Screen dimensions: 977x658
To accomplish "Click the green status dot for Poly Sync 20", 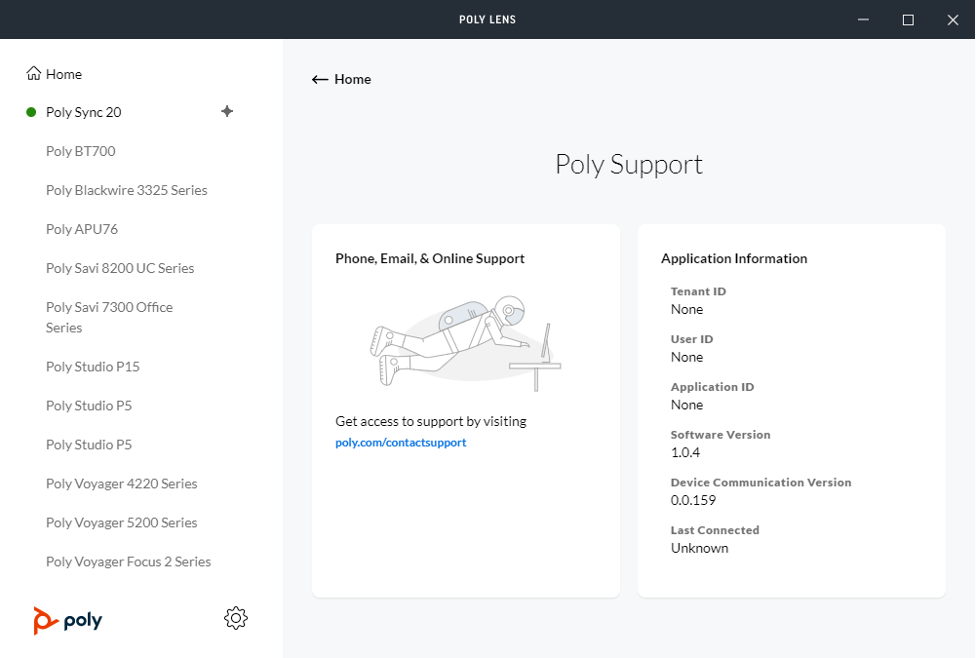I will pyautogui.click(x=31, y=112).
